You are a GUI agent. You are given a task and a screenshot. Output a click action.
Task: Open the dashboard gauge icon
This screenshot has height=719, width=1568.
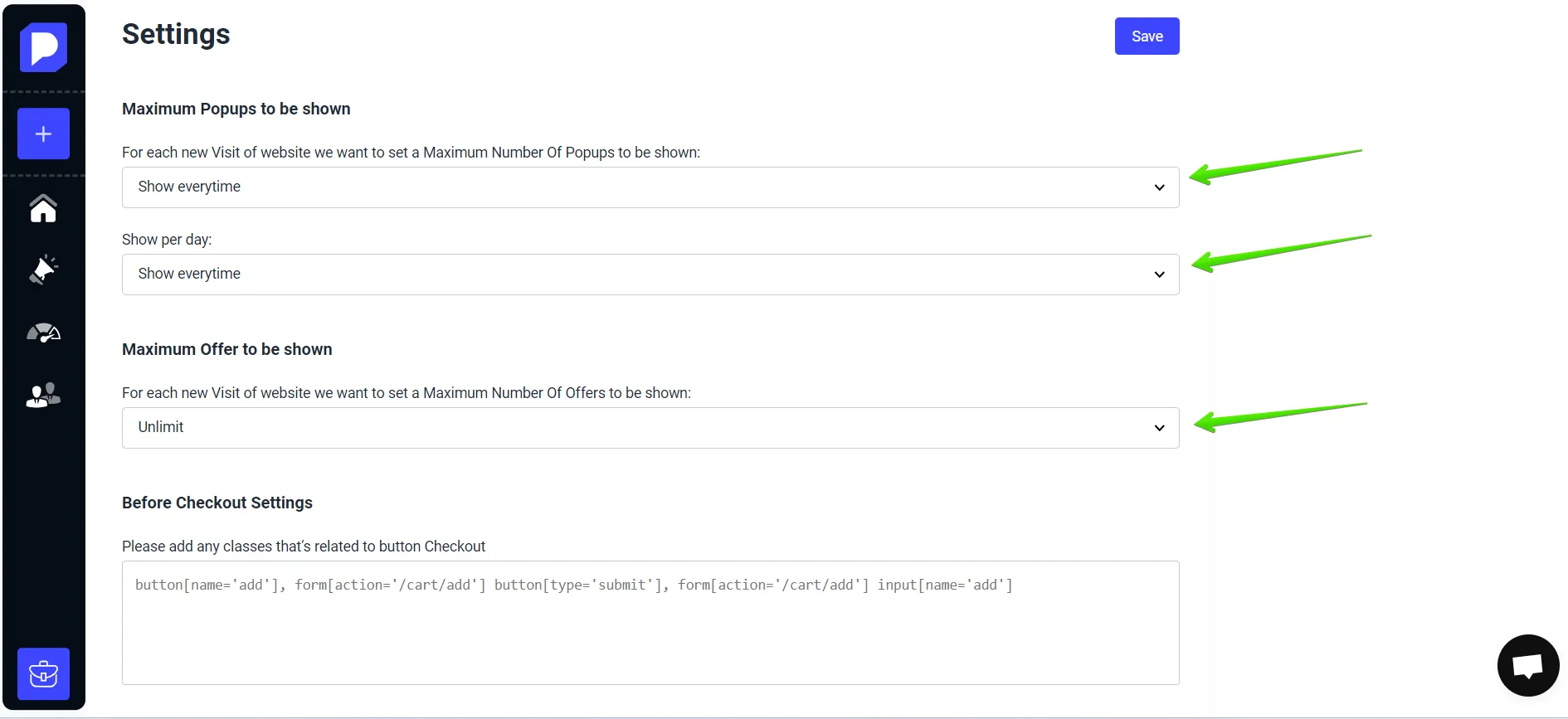coord(43,333)
